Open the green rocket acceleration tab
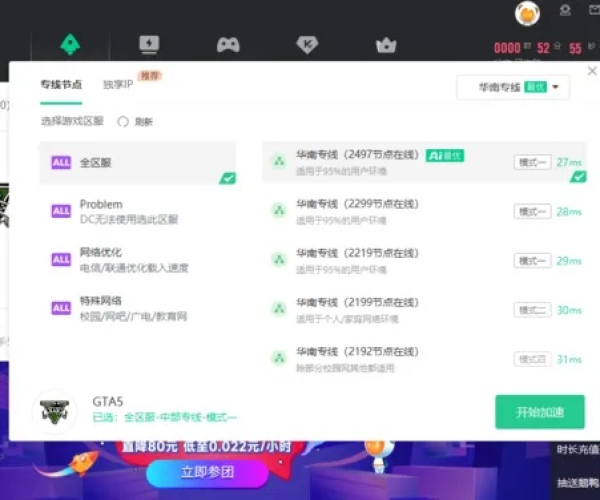 [x=70, y=44]
